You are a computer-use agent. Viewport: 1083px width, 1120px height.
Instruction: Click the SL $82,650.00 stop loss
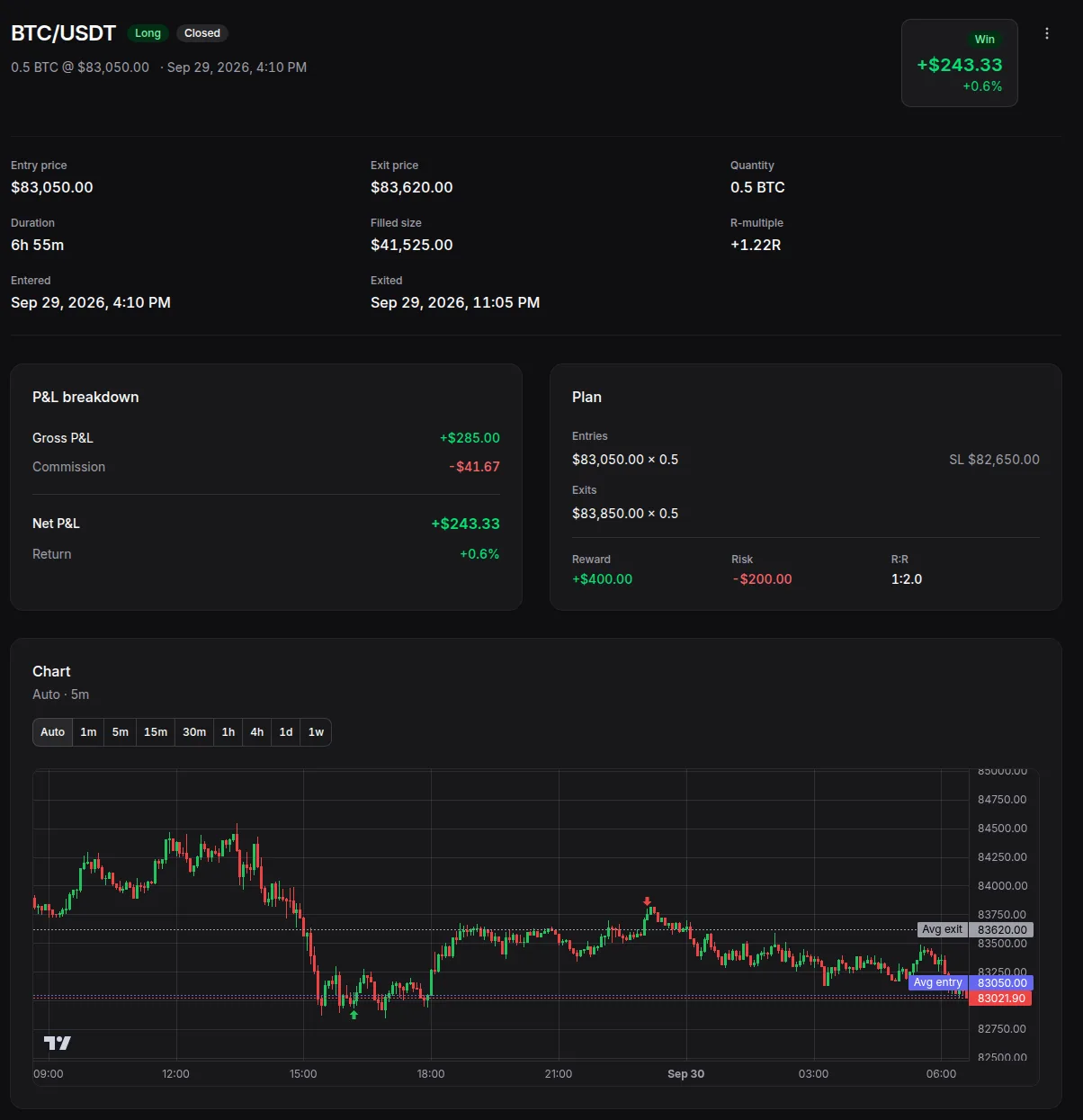[994, 460]
